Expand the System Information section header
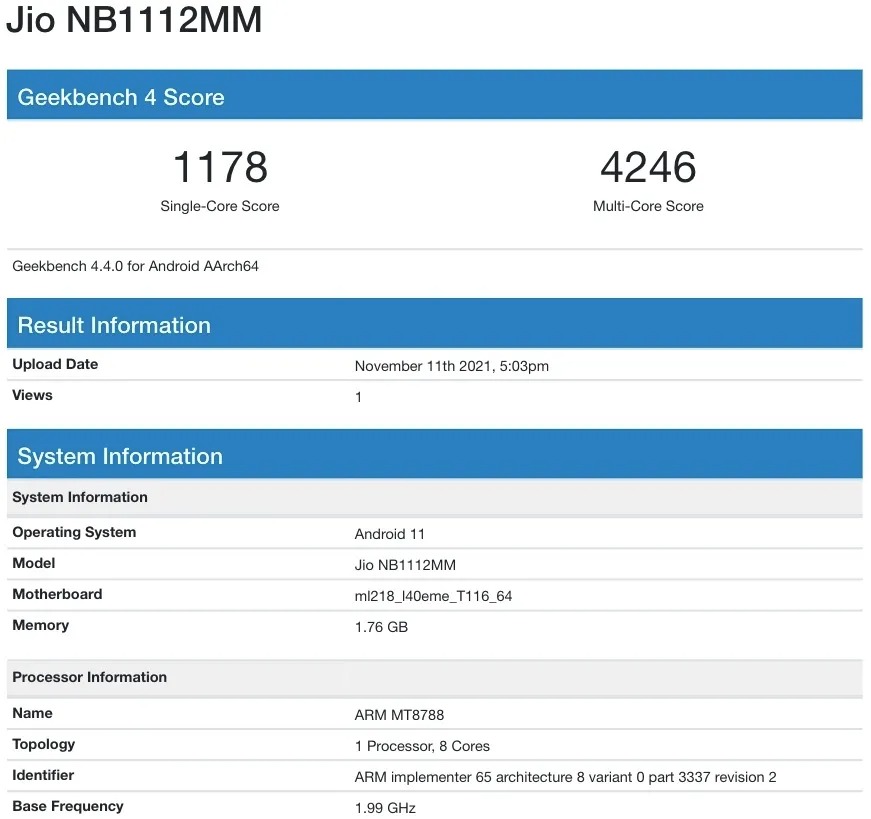Viewport: 871px width, 819px height. pos(120,456)
